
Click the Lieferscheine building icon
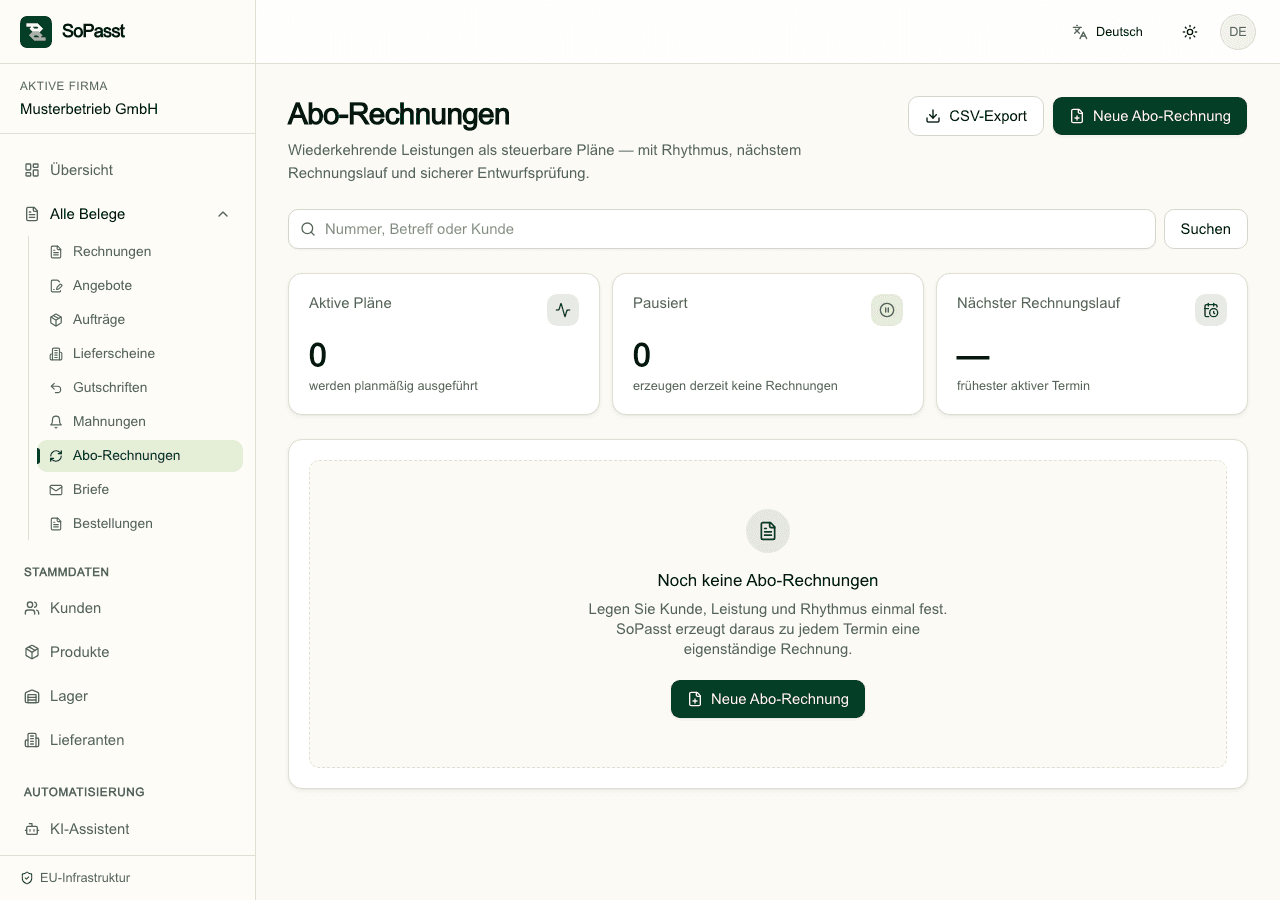pyautogui.click(x=56, y=353)
